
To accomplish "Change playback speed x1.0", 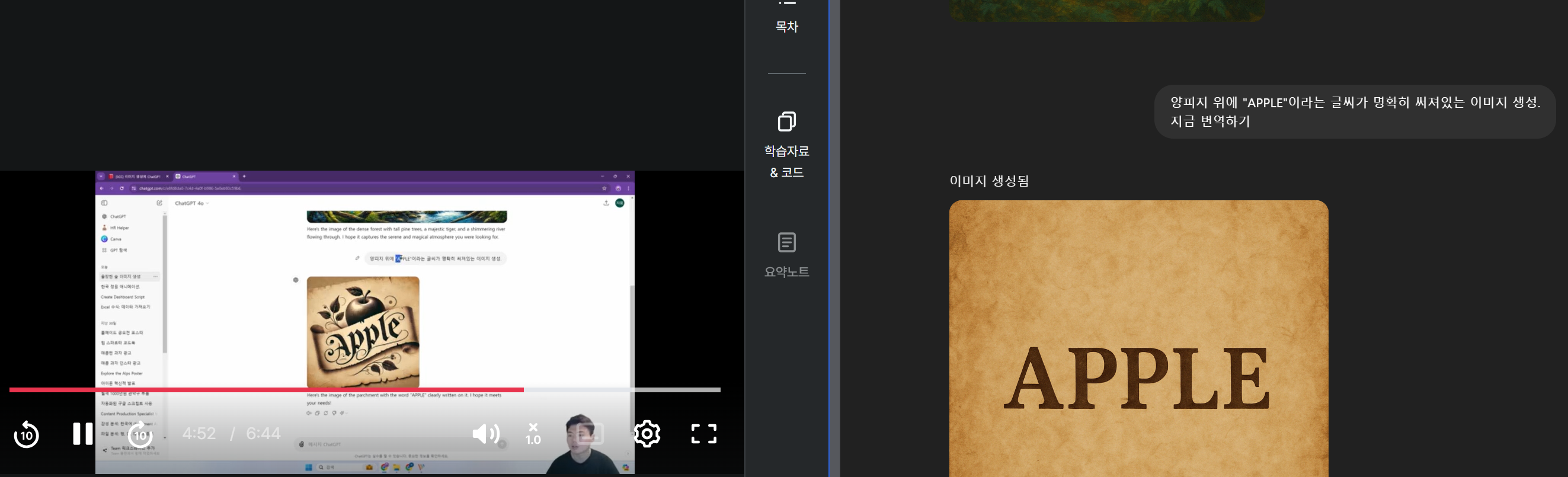I will click(x=533, y=434).
